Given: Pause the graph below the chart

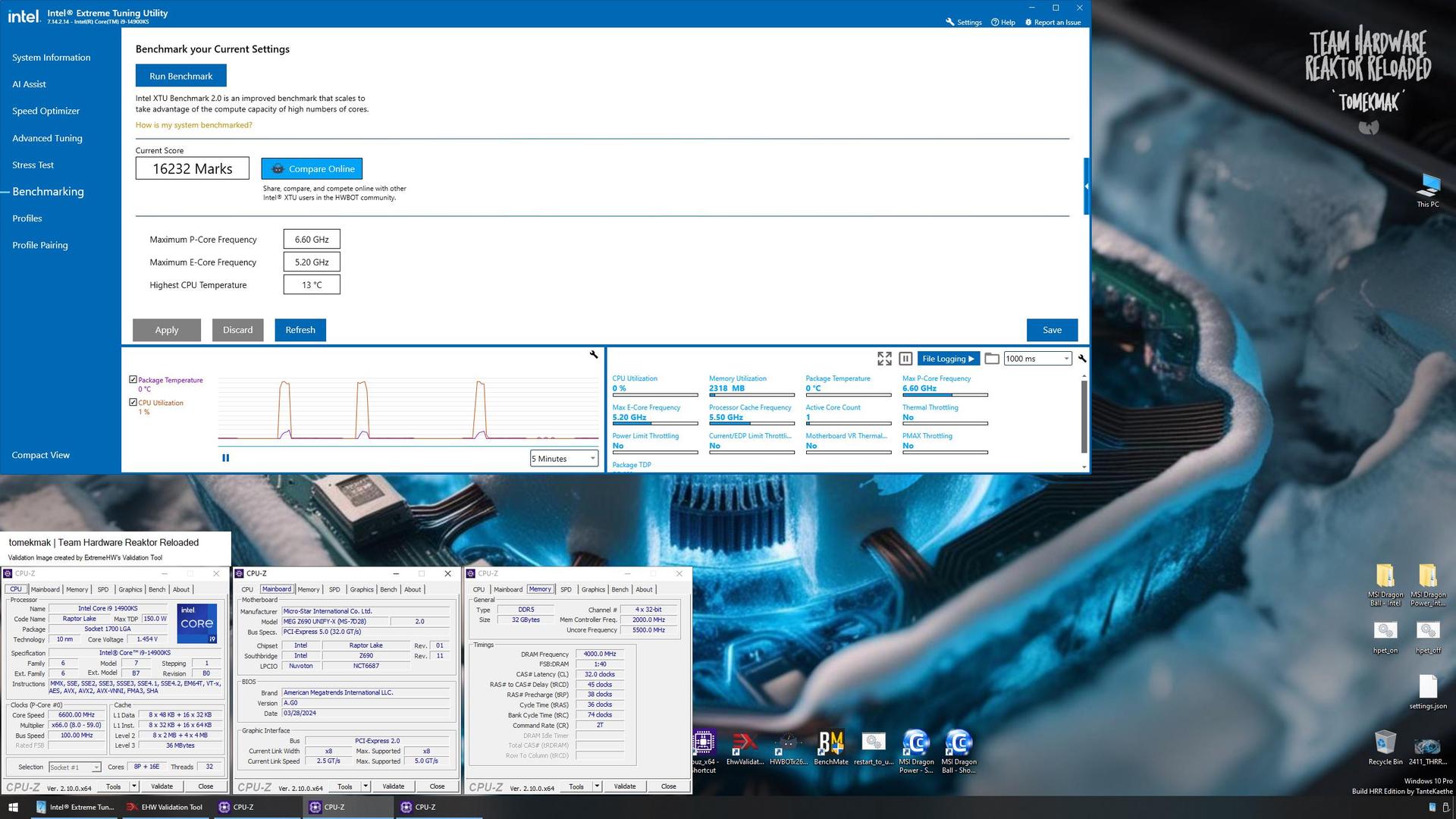Looking at the screenshot, I should pyautogui.click(x=225, y=458).
